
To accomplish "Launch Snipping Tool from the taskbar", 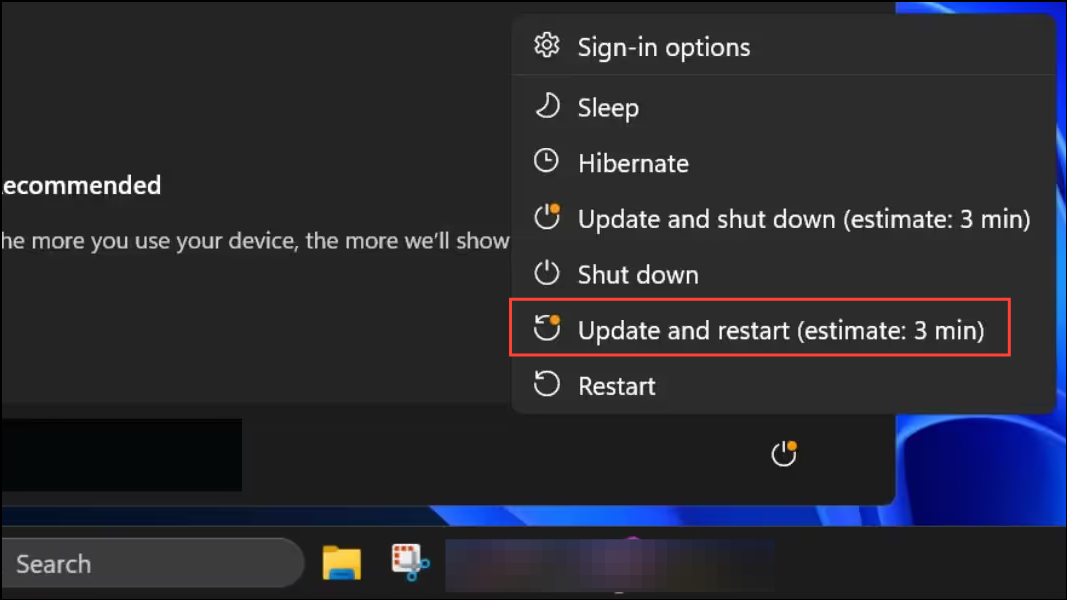I will coord(410,563).
